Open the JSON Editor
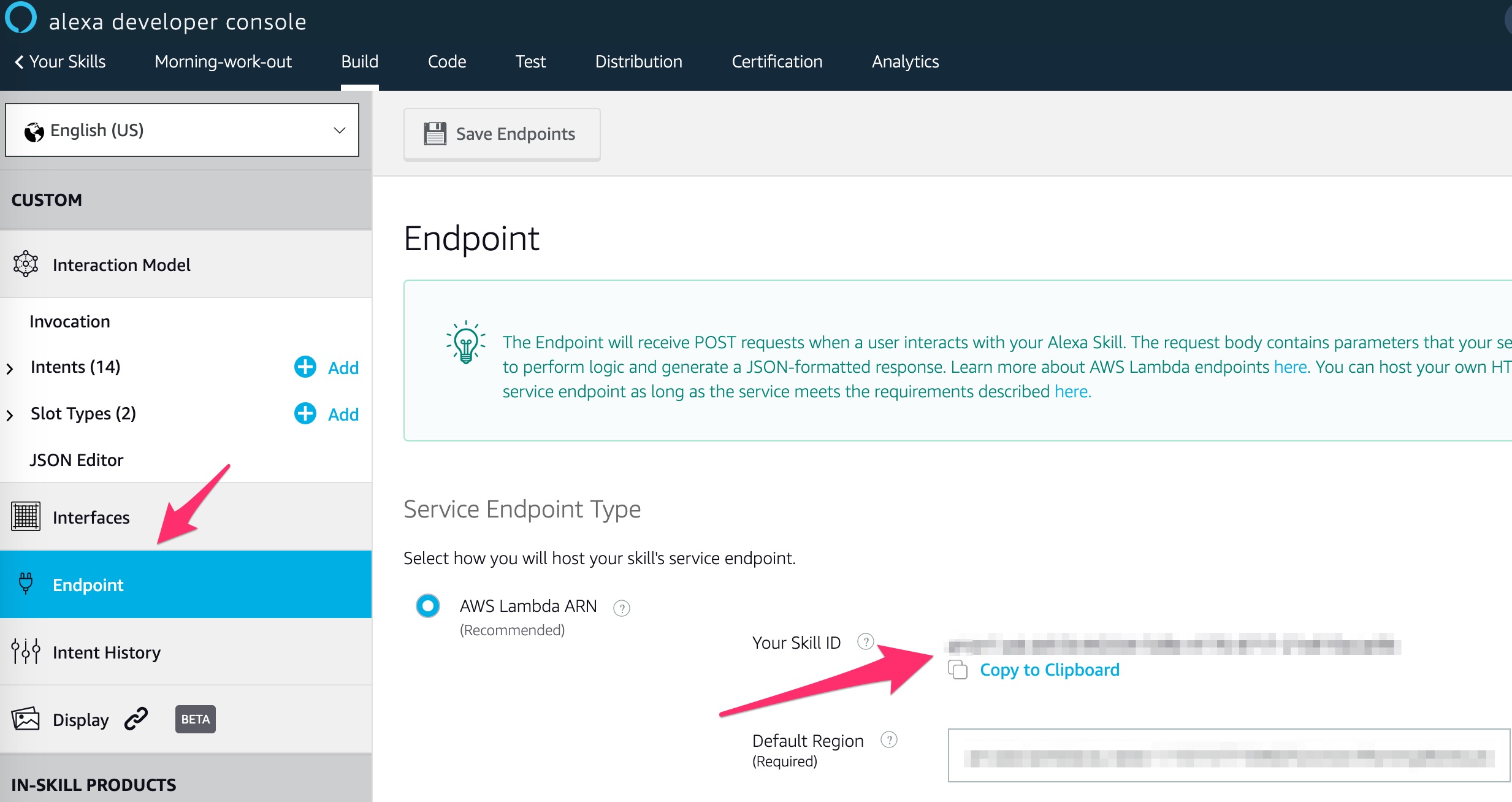The height and width of the screenshot is (802, 1512). click(77, 460)
